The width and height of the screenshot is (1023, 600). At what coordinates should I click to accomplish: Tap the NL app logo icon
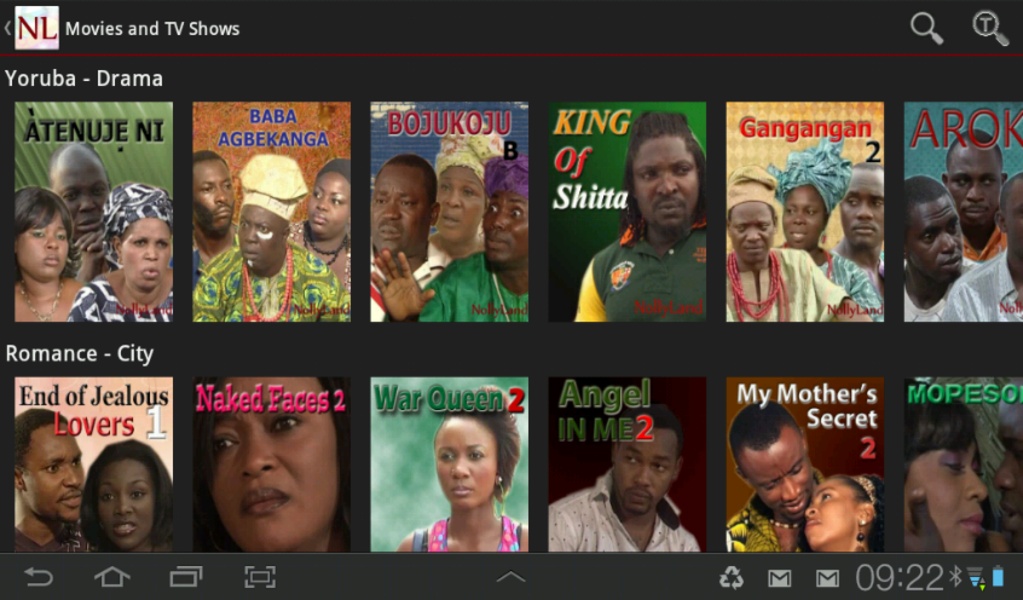point(37,28)
